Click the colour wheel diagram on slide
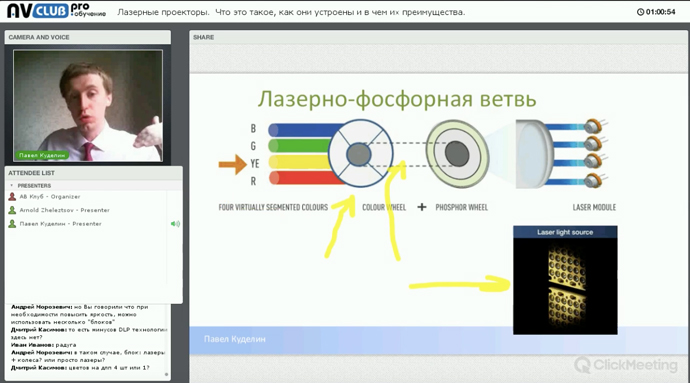 (360, 154)
